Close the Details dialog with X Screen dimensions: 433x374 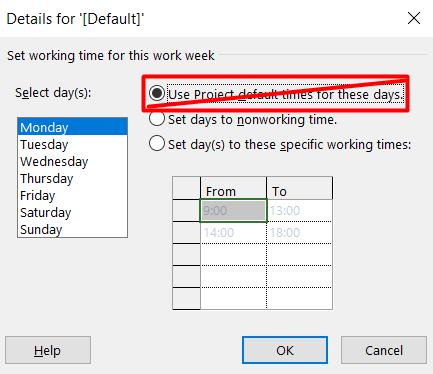pyautogui.click(x=414, y=18)
